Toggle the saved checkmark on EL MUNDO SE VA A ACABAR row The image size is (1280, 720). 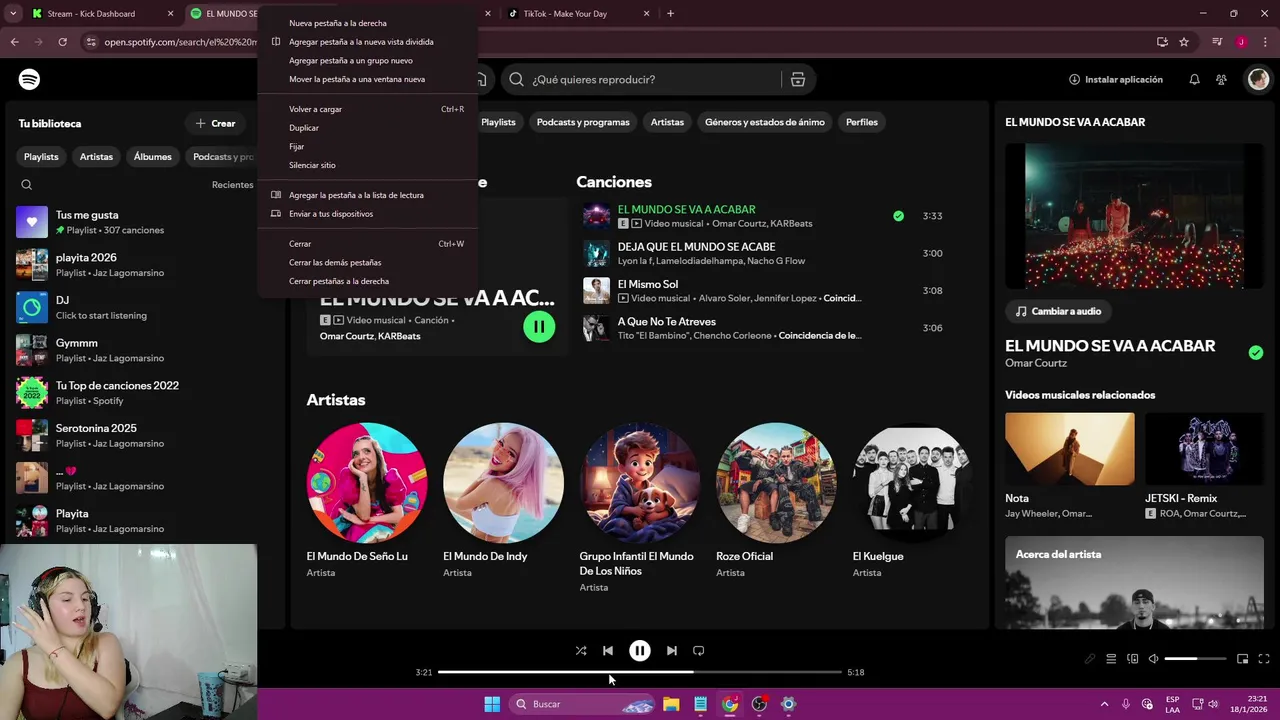(x=898, y=216)
